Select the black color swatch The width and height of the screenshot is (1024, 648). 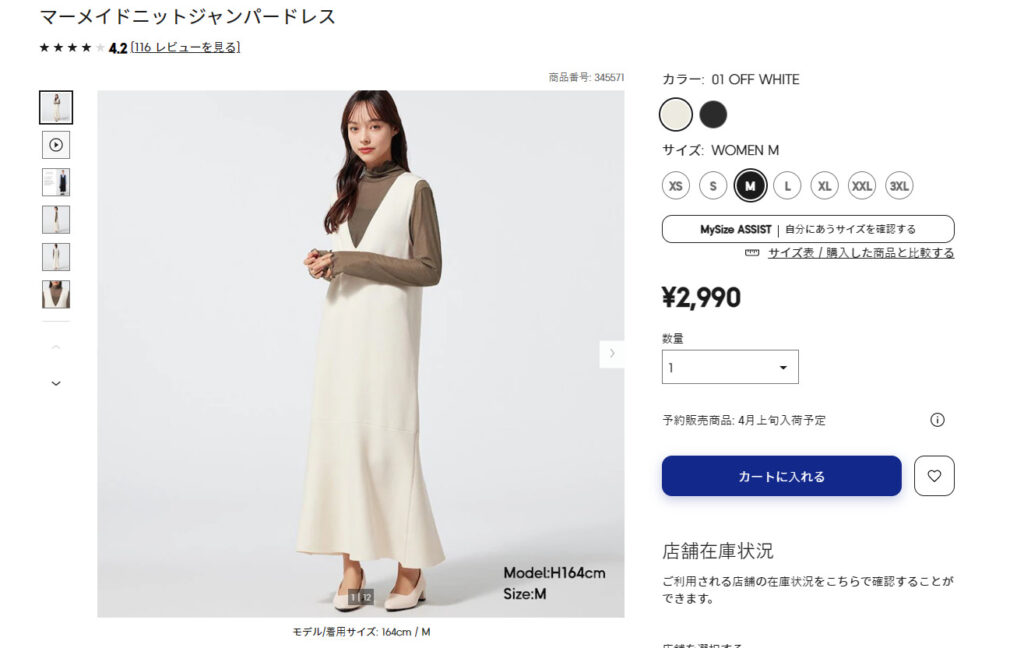coord(713,115)
